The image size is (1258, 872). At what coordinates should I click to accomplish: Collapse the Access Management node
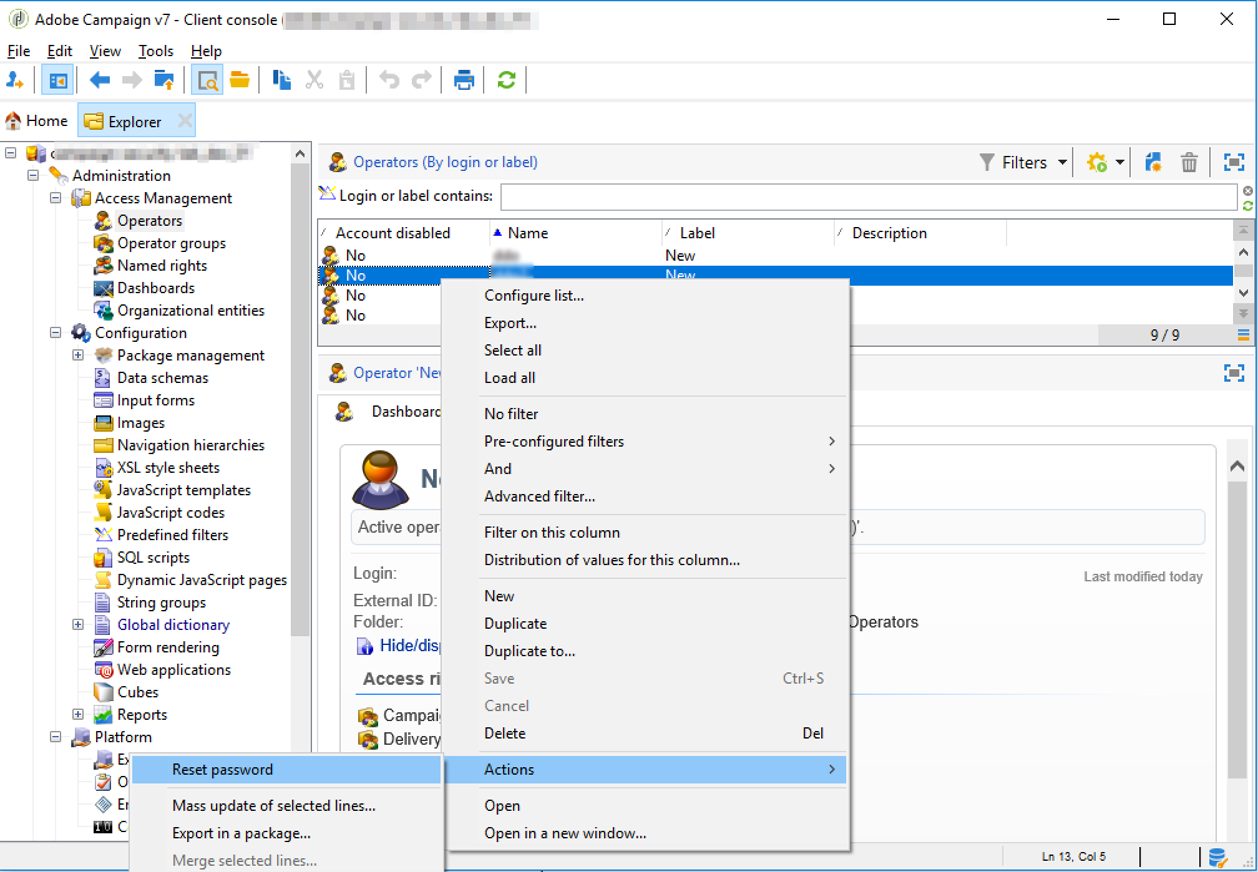pyautogui.click(x=56, y=198)
